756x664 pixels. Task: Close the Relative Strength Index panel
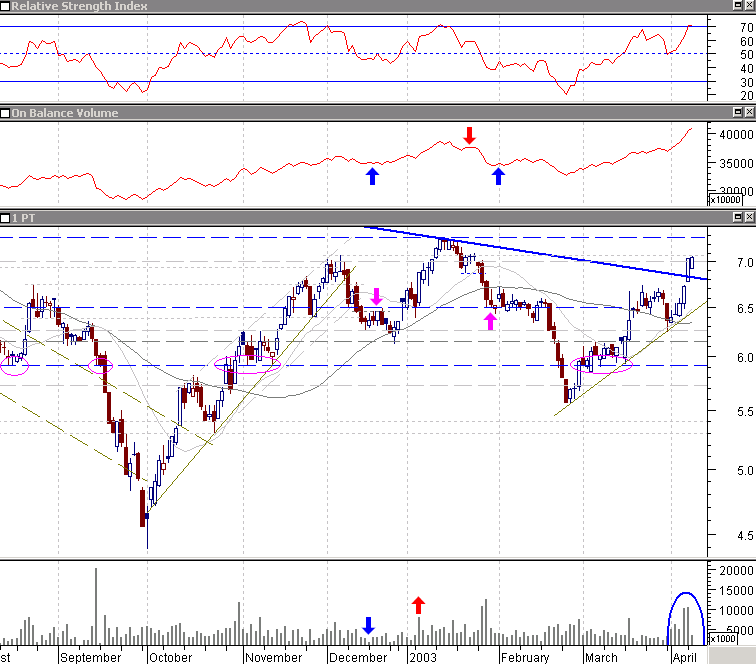tap(749, 5)
